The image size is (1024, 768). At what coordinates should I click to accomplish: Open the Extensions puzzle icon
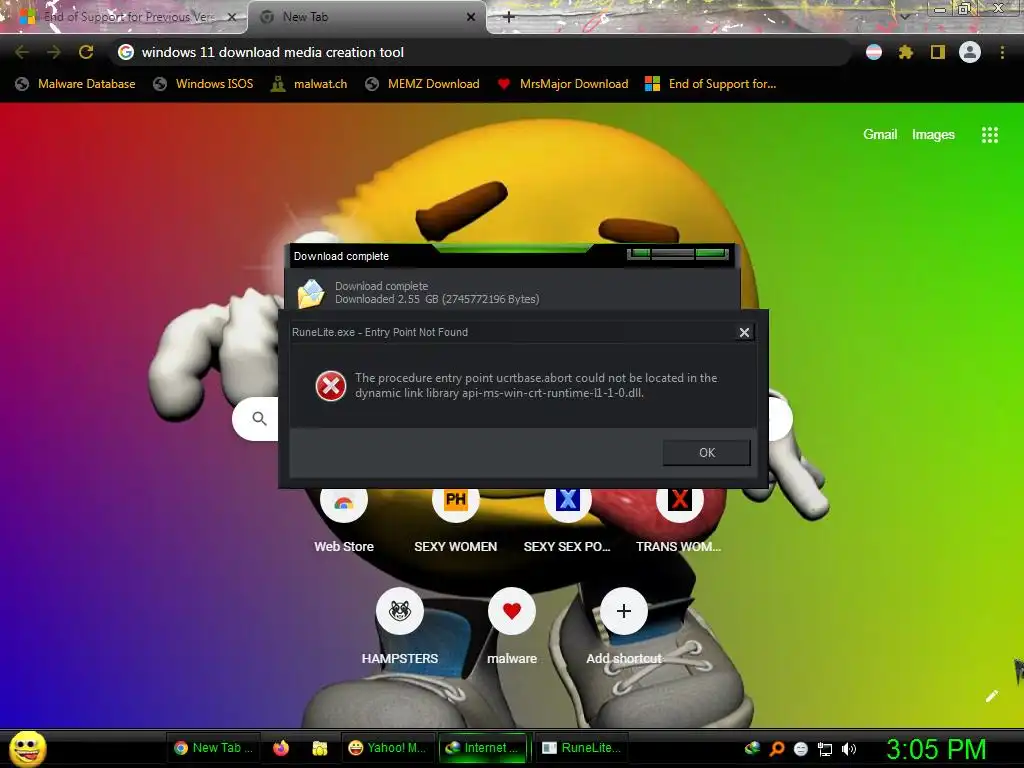pos(905,52)
